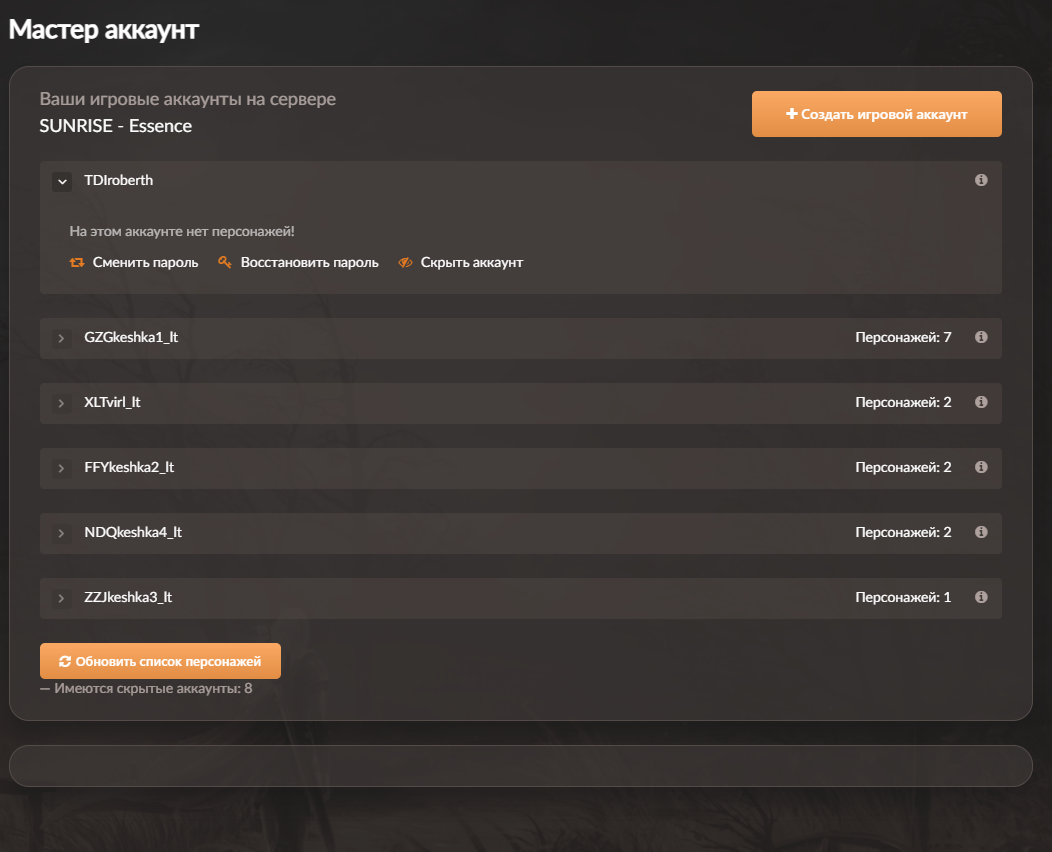1052x852 pixels.
Task: Expand the FFYkeshka2_lt account chevron
Action: 62,468
